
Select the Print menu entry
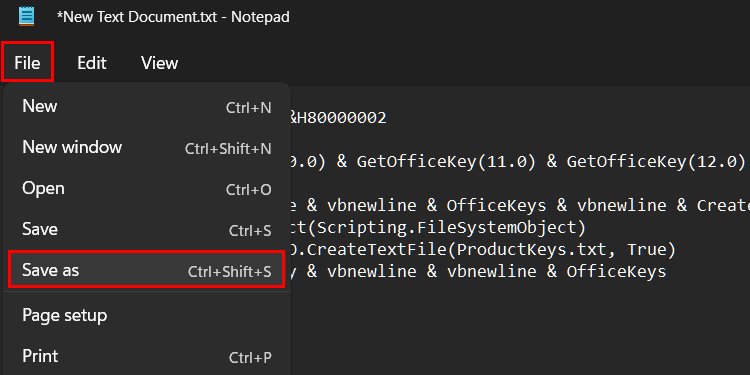146,356
